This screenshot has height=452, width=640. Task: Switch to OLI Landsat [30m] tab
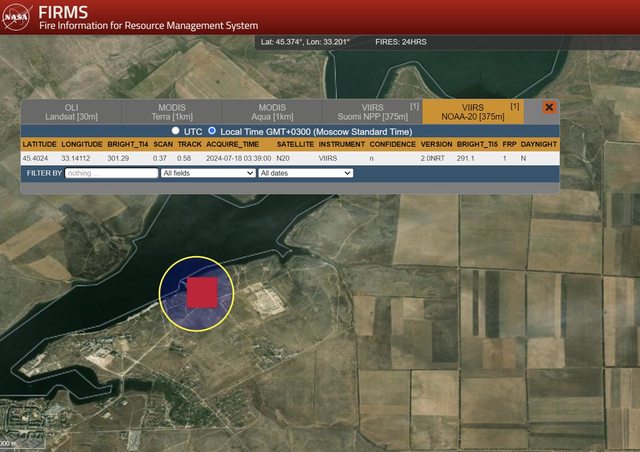(x=71, y=112)
